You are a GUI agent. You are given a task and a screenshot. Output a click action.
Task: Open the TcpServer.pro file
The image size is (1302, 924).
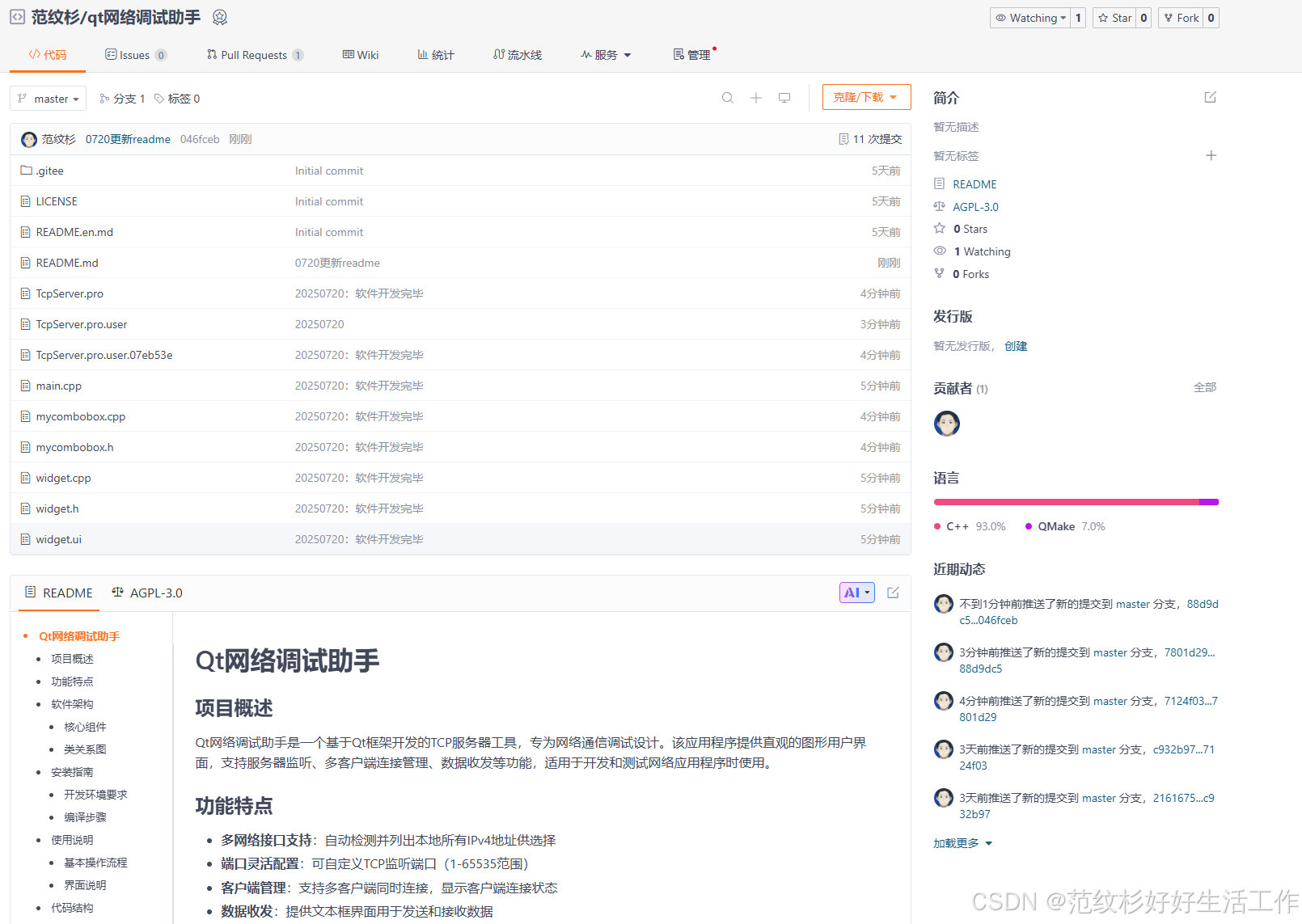70,293
